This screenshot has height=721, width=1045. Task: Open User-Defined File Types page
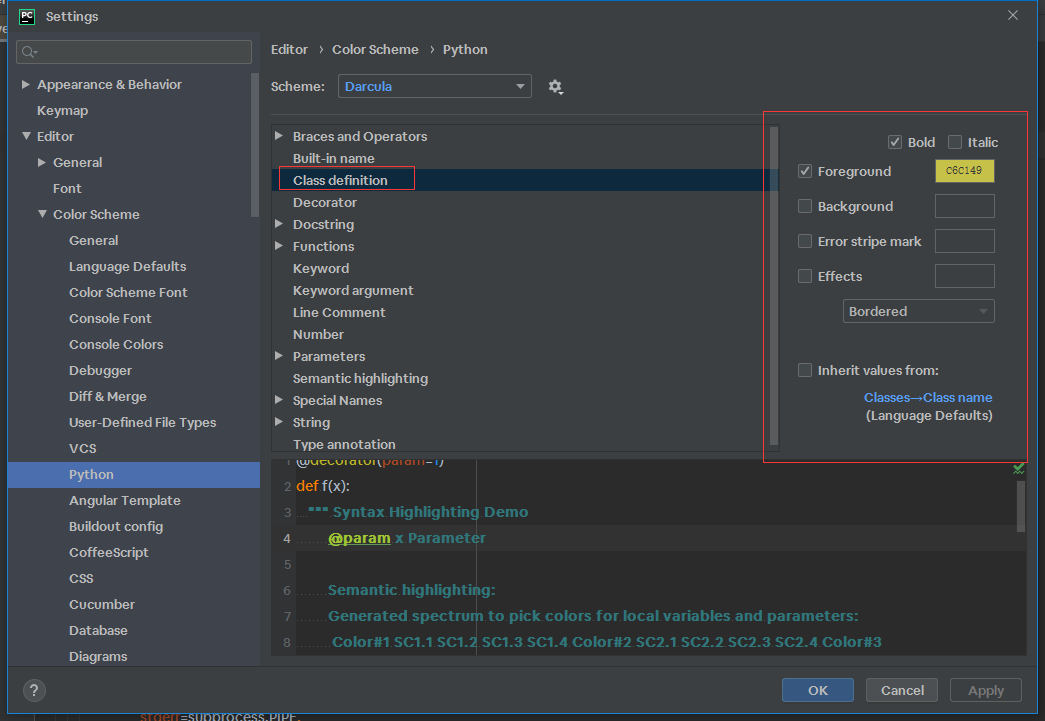point(143,422)
